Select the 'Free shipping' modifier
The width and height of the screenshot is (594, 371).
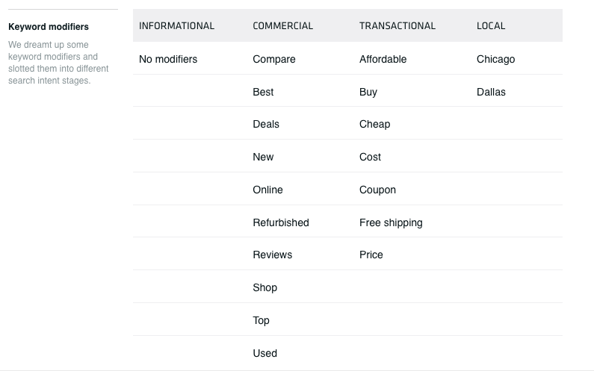(x=391, y=223)
